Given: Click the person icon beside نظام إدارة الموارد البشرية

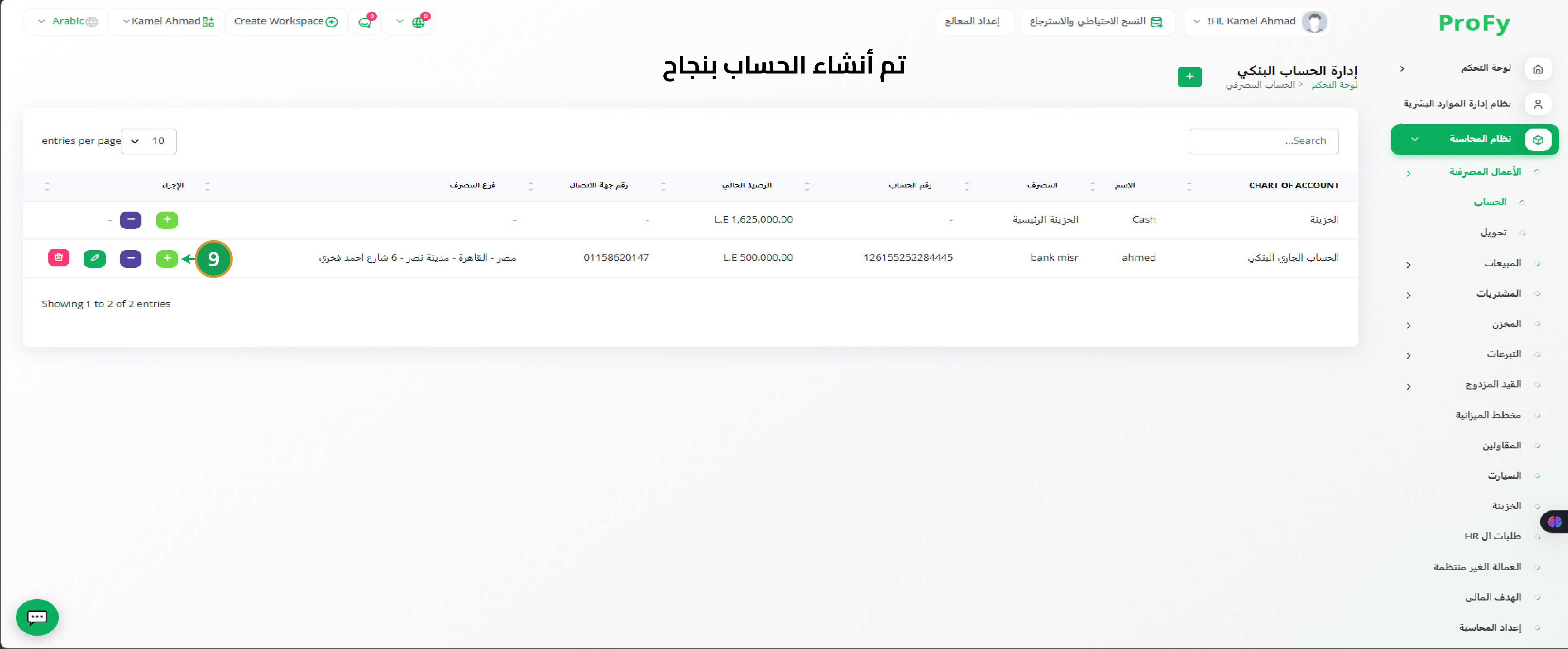Looking at the screenshot, I should (1538, 104).
